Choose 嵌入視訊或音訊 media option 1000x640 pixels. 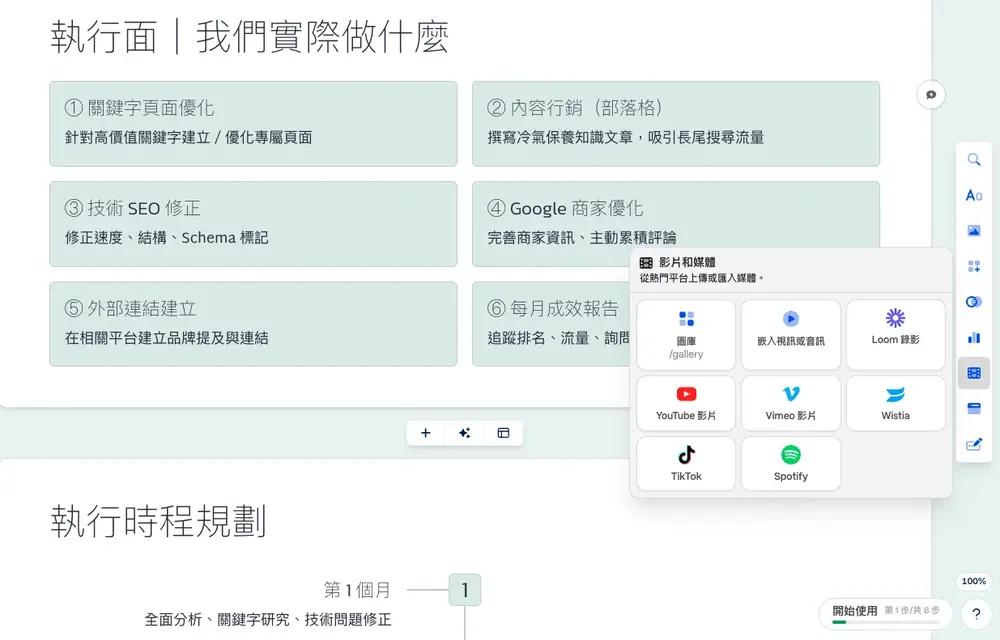[x=791, y=335]
